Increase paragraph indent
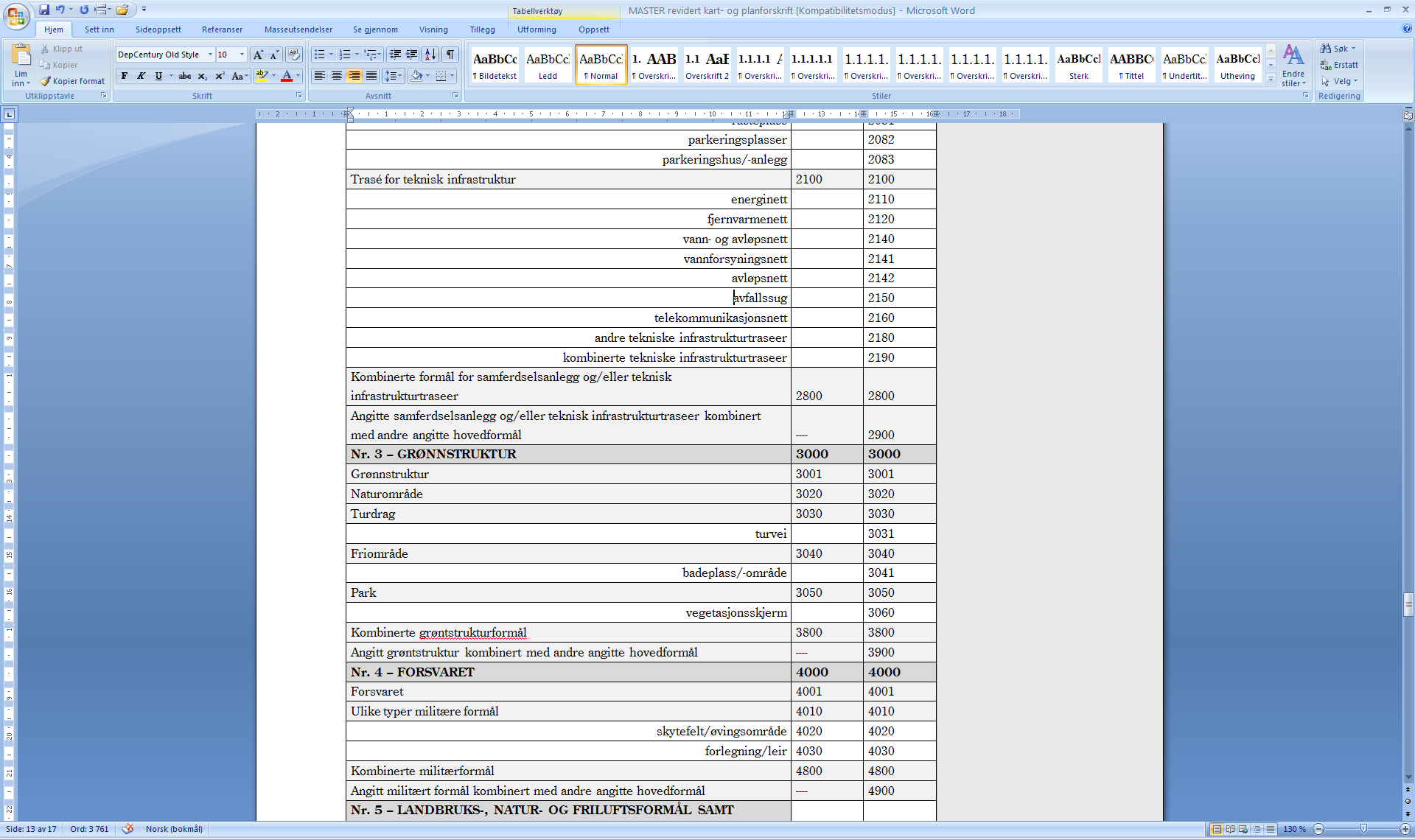Viewport: 1415px width, 840px height. coord(412,55)
